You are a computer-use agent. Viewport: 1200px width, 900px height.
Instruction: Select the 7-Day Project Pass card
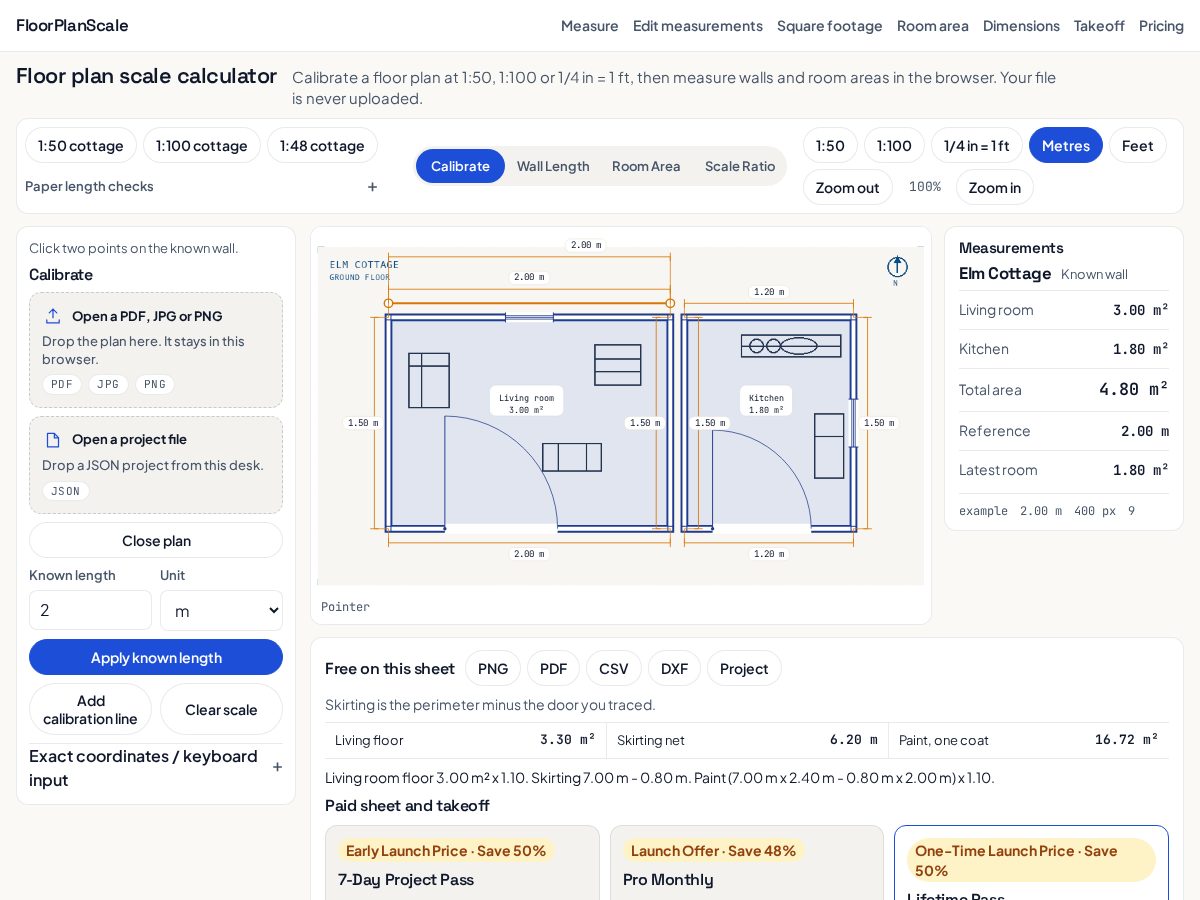462,862
